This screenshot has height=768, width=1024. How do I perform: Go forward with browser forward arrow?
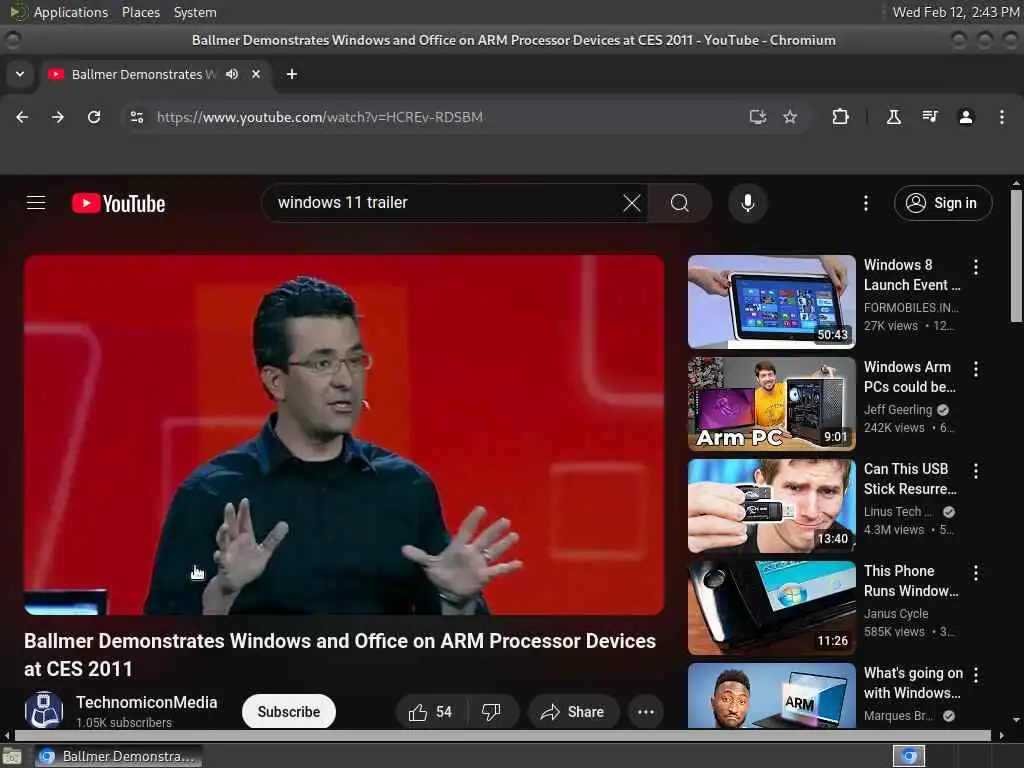(x=58, y=117)
